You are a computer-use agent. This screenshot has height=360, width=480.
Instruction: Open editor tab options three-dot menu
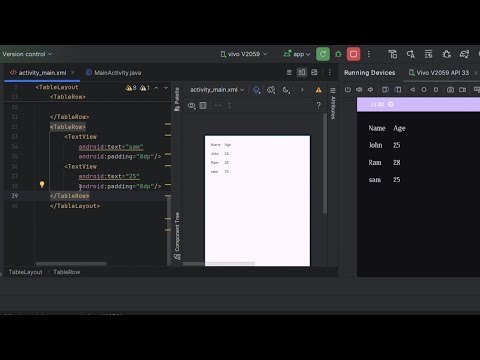(329, 72)
